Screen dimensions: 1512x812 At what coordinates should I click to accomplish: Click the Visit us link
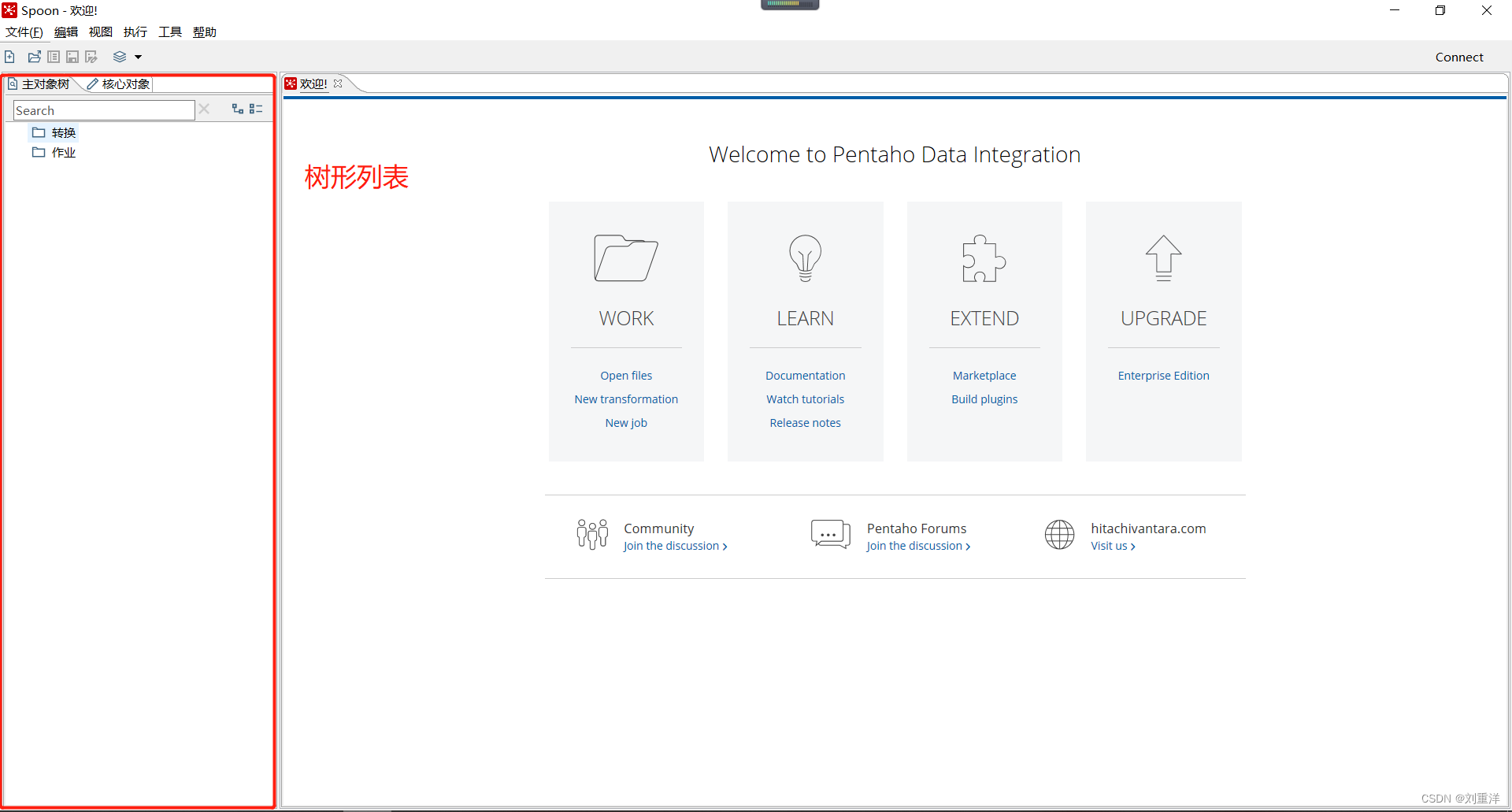click(x=1113, y=546)
